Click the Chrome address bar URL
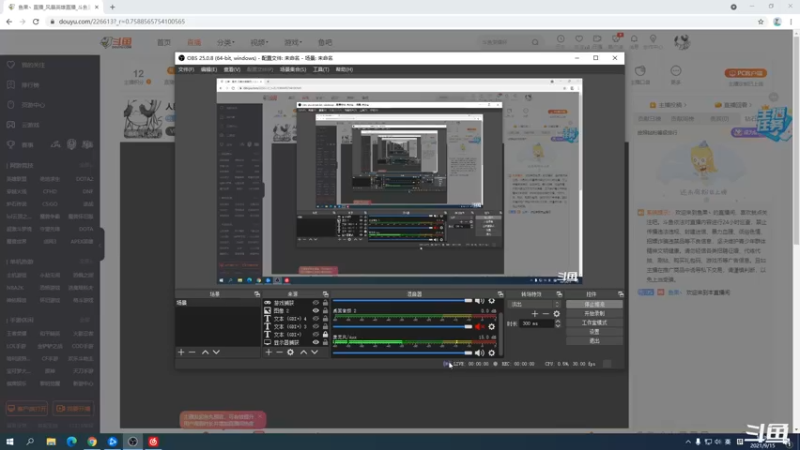Screen dimensions: 800x450 [x=122, y=21]
